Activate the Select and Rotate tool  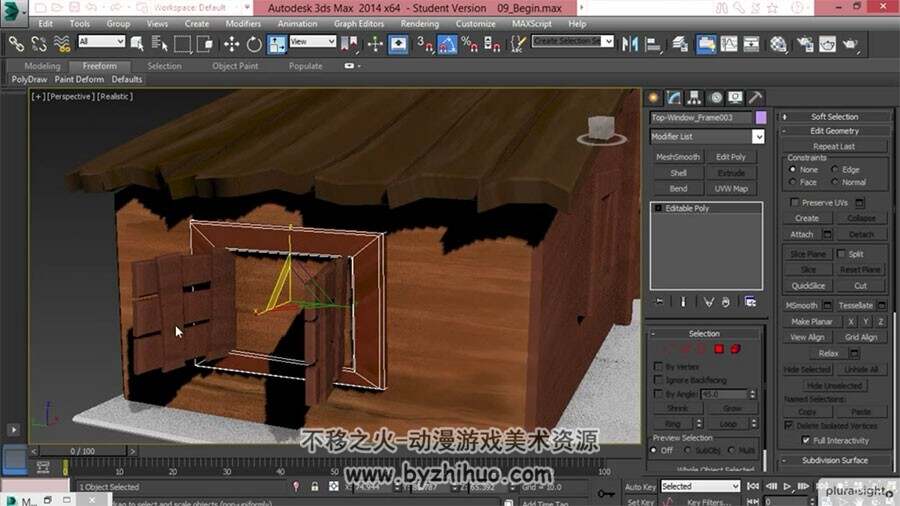point(254,44)
